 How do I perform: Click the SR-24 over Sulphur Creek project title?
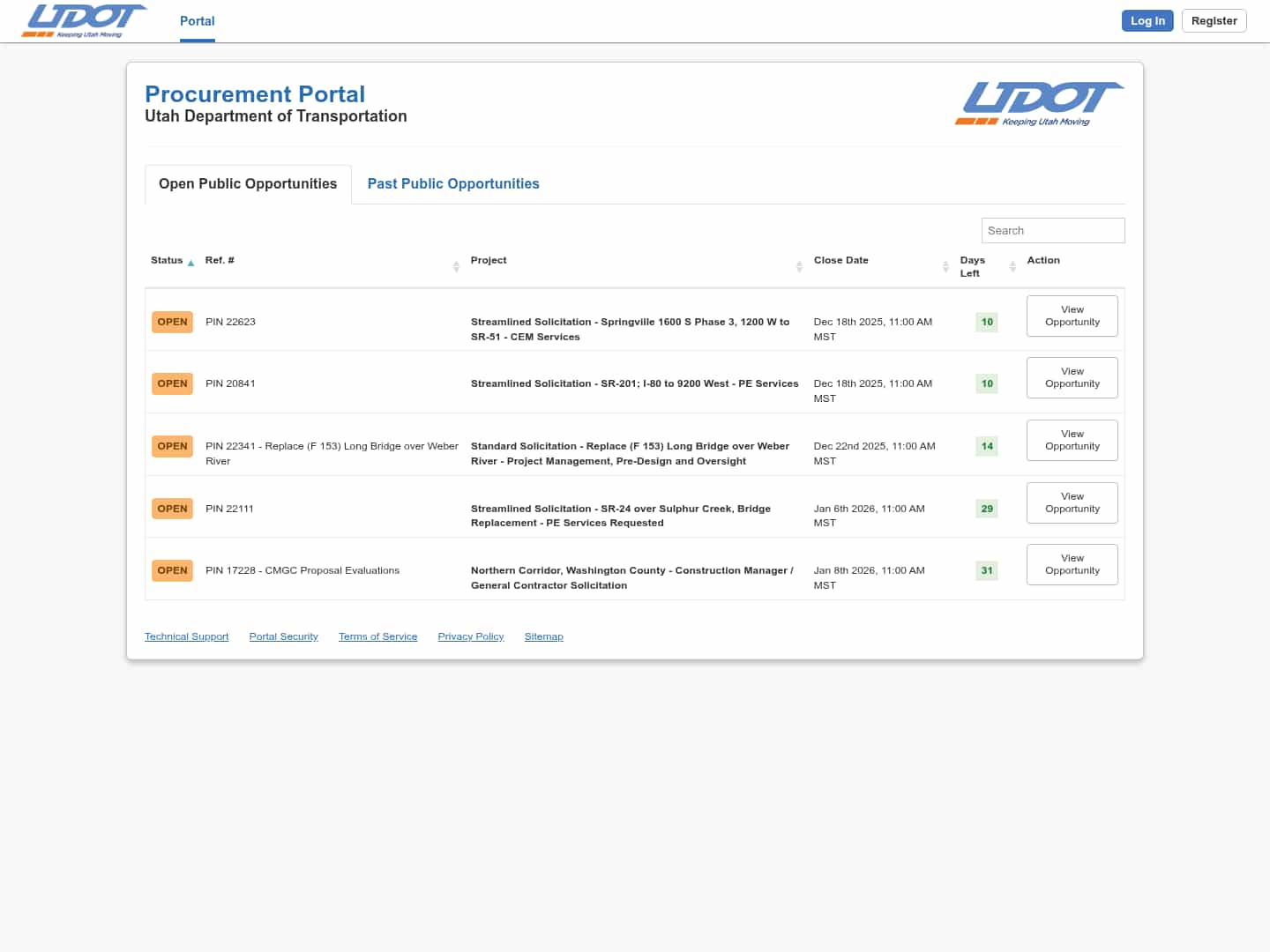621,516
